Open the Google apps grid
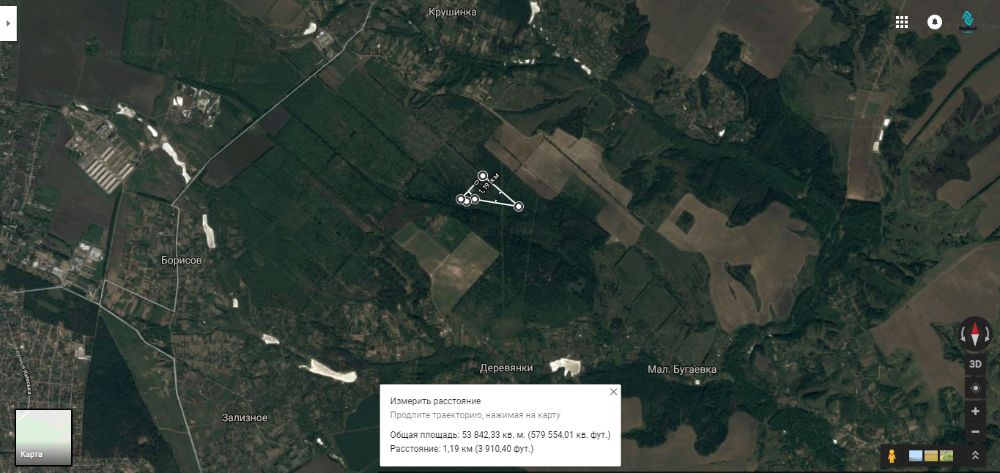This screenshot has height=473, width=1000. coord(902,22)
